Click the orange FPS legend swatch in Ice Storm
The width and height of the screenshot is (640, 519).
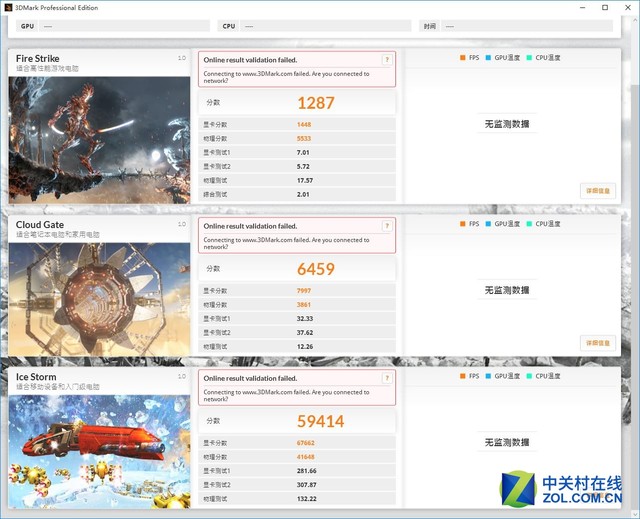(462, 376)
